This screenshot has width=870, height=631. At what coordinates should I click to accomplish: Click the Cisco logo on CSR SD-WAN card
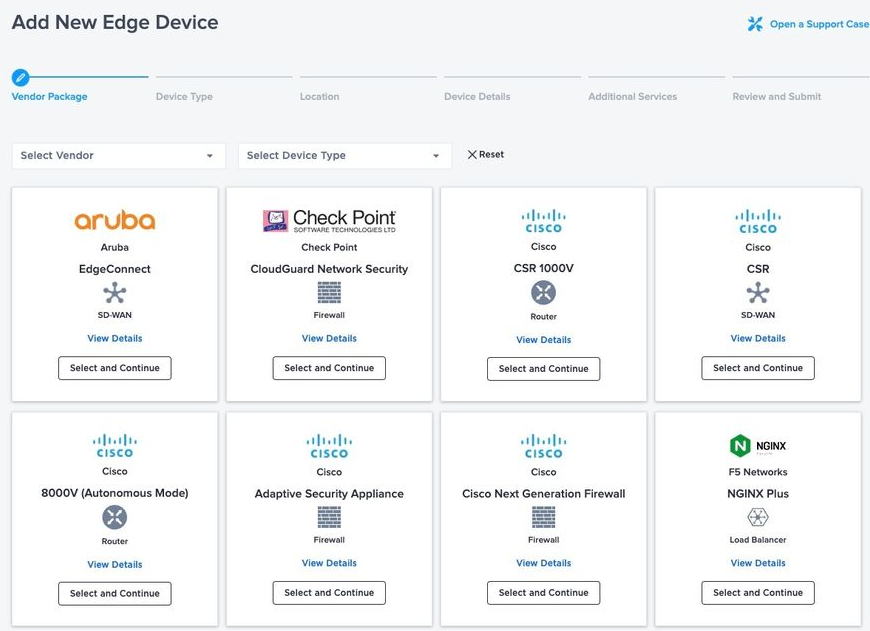758,221
